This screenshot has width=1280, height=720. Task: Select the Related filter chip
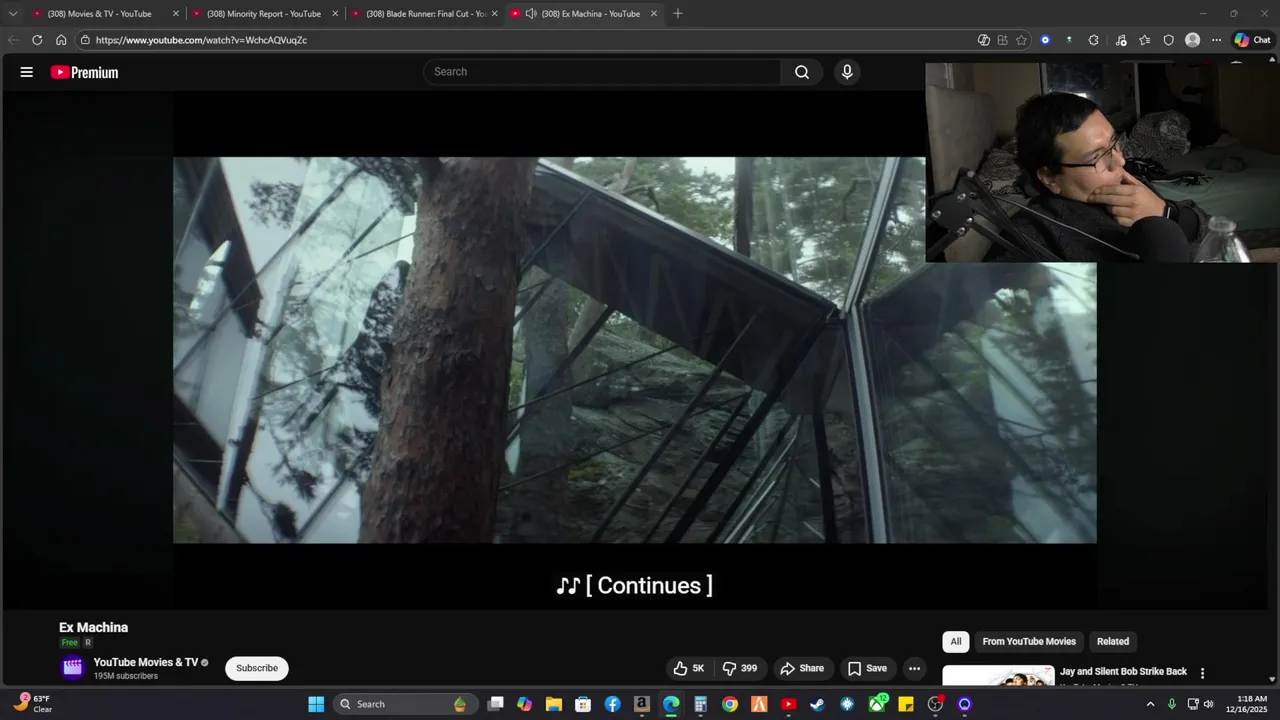tap(1113, 642)
